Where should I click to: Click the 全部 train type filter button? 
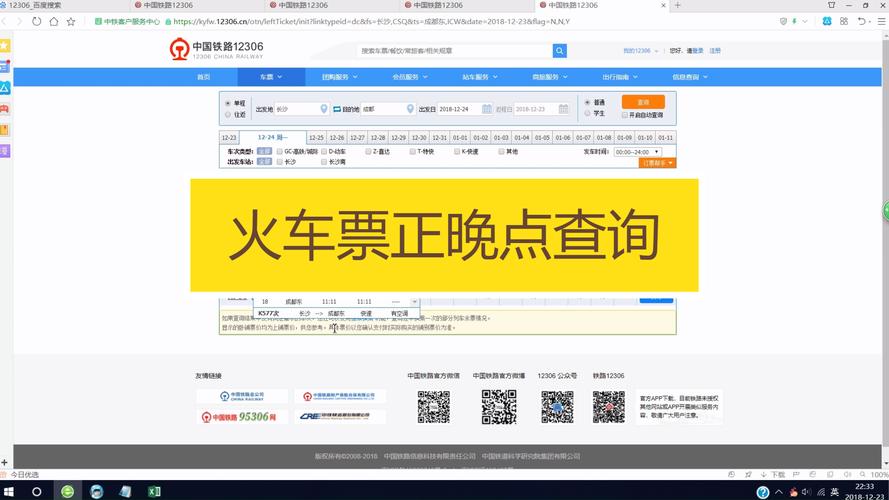264,152
